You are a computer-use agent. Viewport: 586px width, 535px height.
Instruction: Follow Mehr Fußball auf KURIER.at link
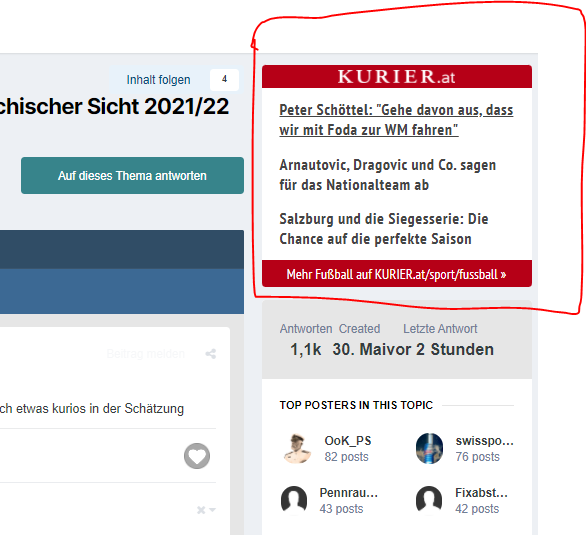pyautogui.click(x=397, y=274)
